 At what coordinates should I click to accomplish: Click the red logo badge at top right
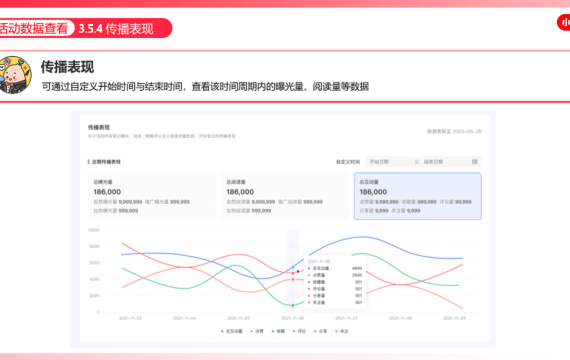[x=563, y=23]
